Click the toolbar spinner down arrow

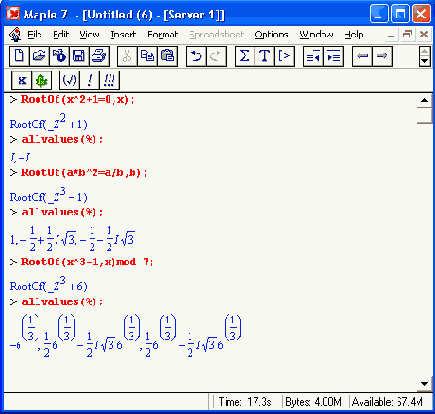pyautogui.click(x=424, y=61)
